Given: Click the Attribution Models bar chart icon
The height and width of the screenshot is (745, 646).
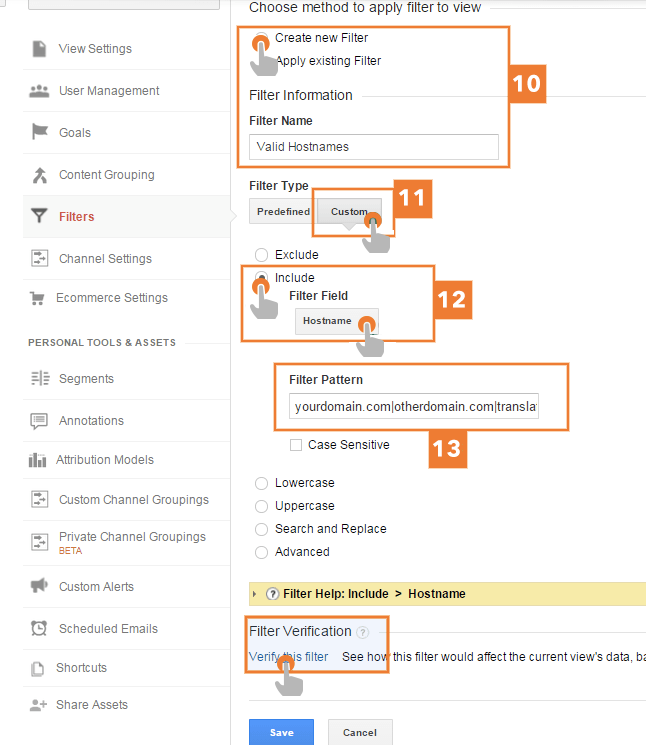Looking at the screenshot, I should 39,460.
